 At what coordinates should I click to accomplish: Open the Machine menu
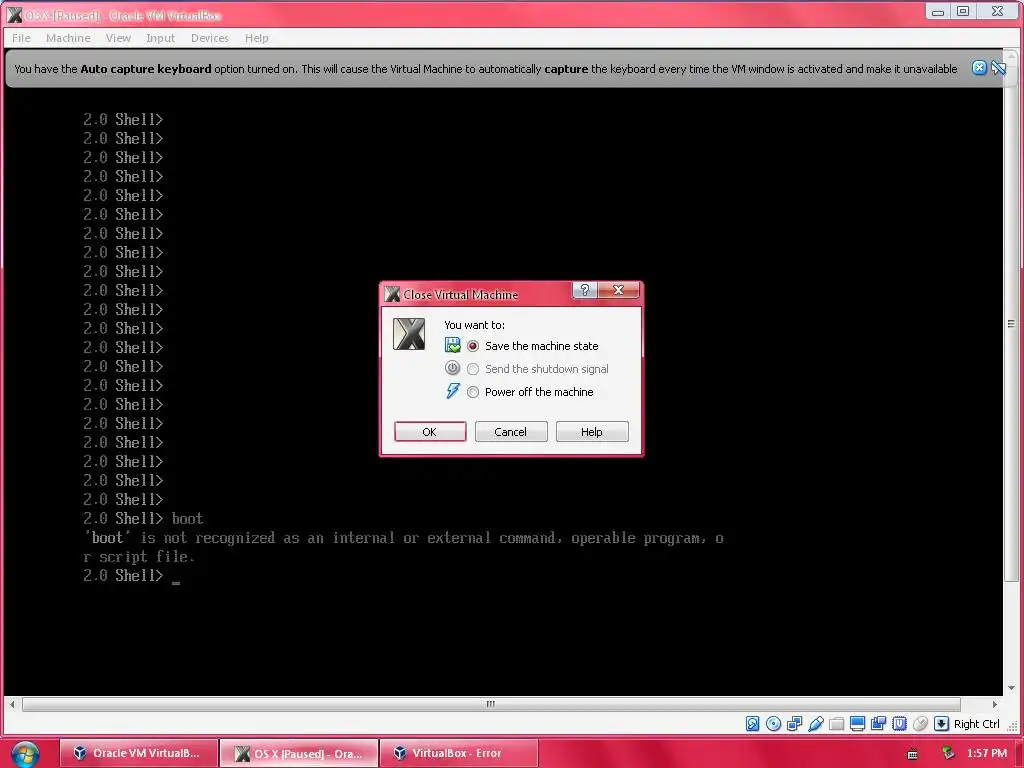pyautogui.click(x=68, y=38)
